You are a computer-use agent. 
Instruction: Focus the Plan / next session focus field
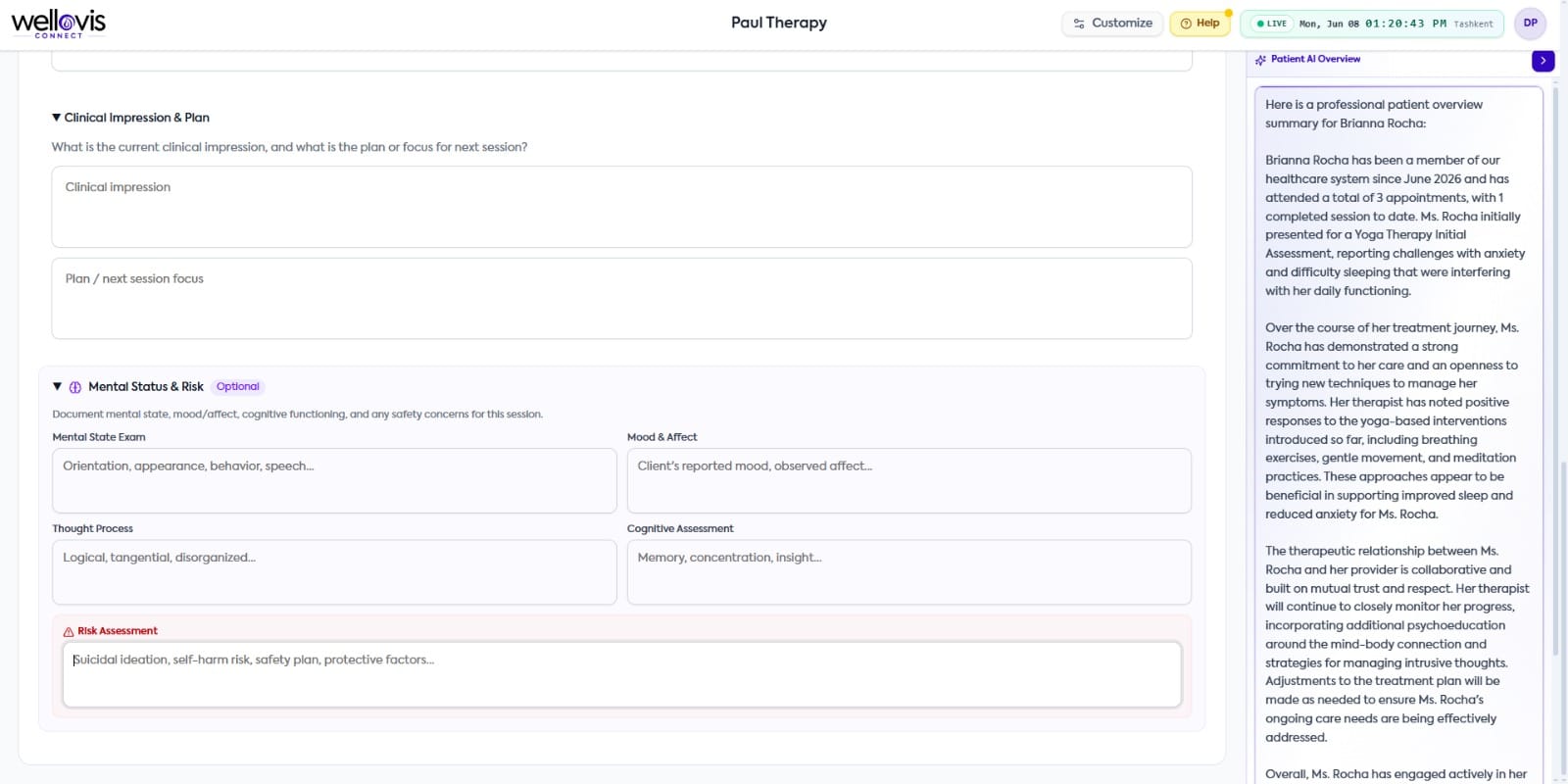pos(621,299)
